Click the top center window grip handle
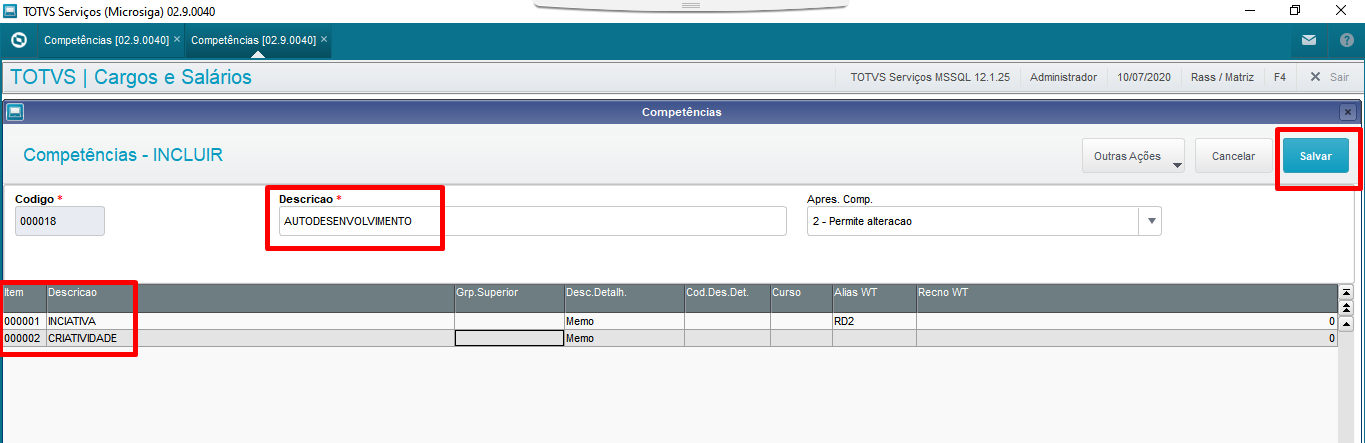1365x443 pixels. pyautogui.click(x=690, y=5)
